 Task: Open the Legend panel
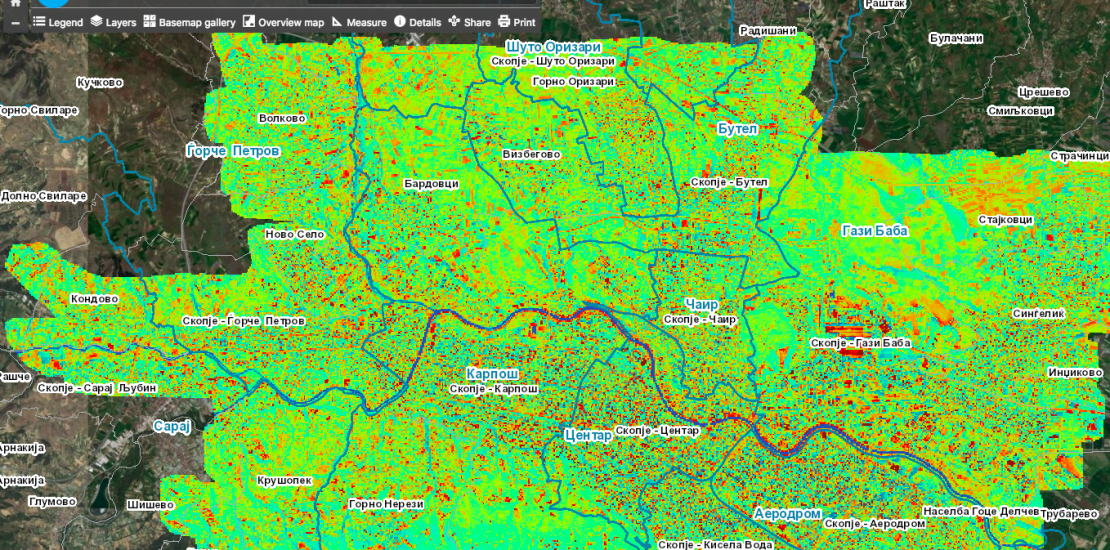(x=57, y=21)
